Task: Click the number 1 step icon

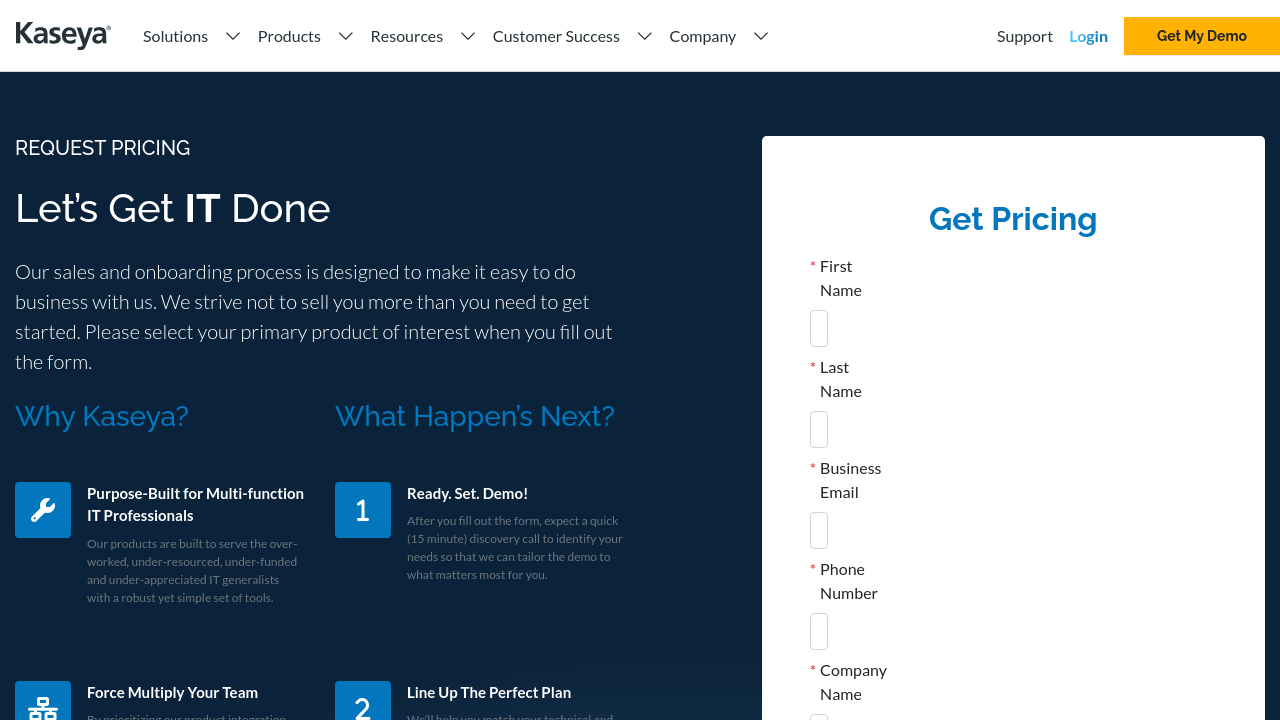Action: (363, 510)
